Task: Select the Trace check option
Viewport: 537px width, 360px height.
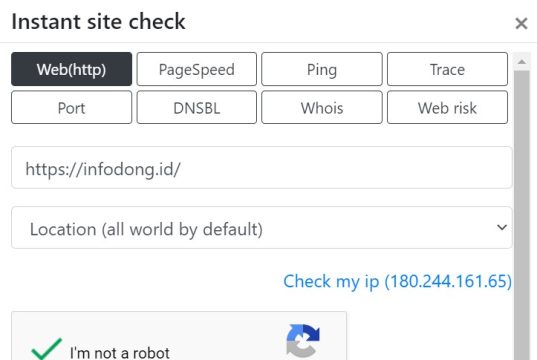Action: [x=447, y=69]
